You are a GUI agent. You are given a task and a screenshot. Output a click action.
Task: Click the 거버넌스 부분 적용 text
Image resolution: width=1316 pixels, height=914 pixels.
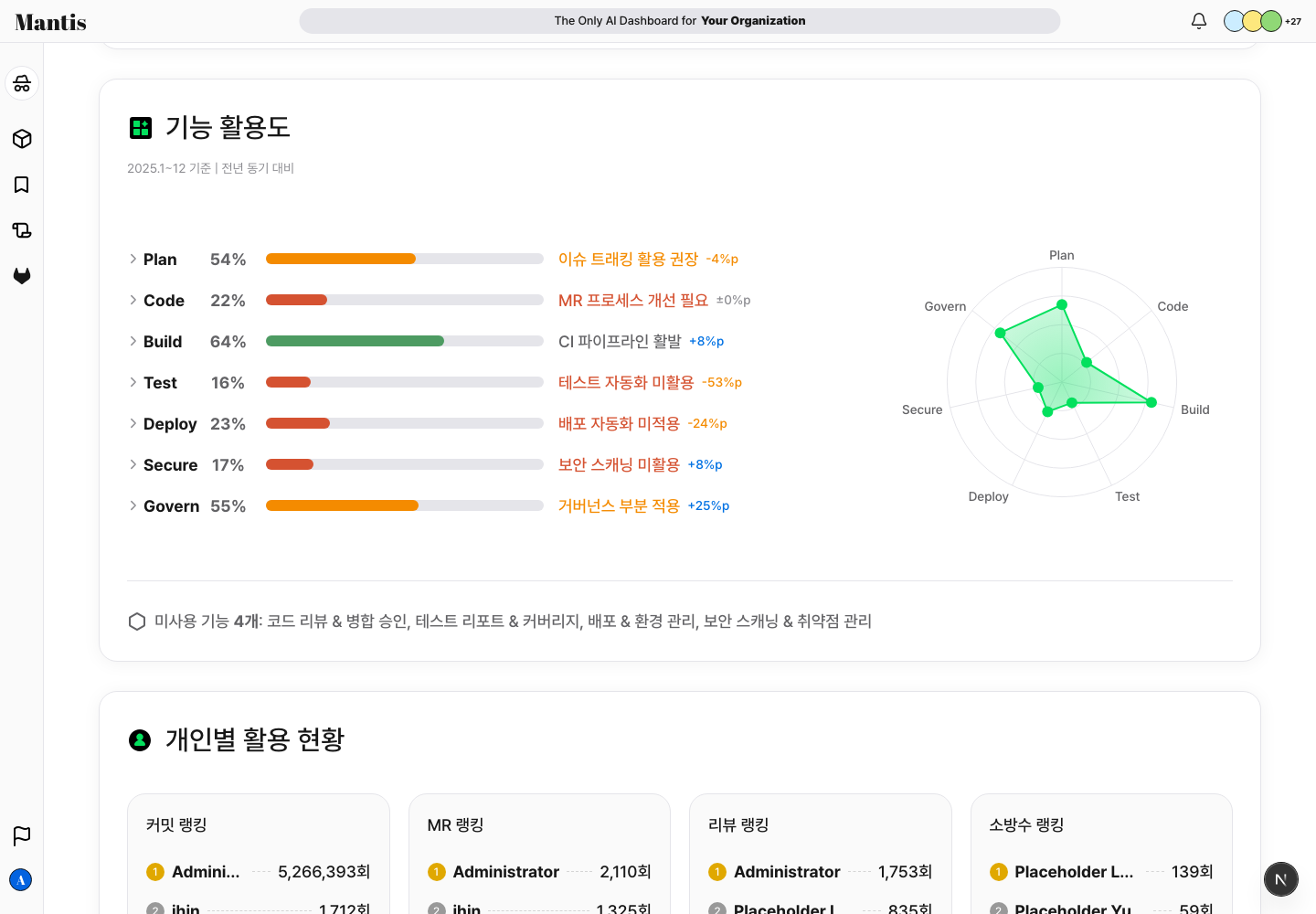pyautogui.click(x=619, y=506)
